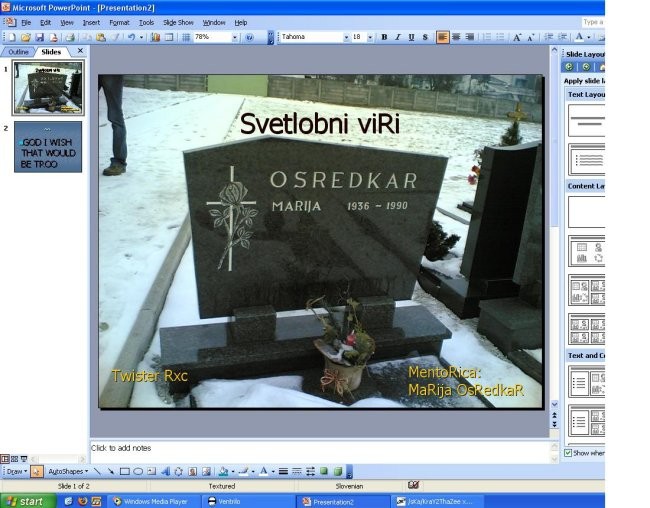
Task: Insert Clip Art from Drawing toolbar
Action: click(192, 472)
